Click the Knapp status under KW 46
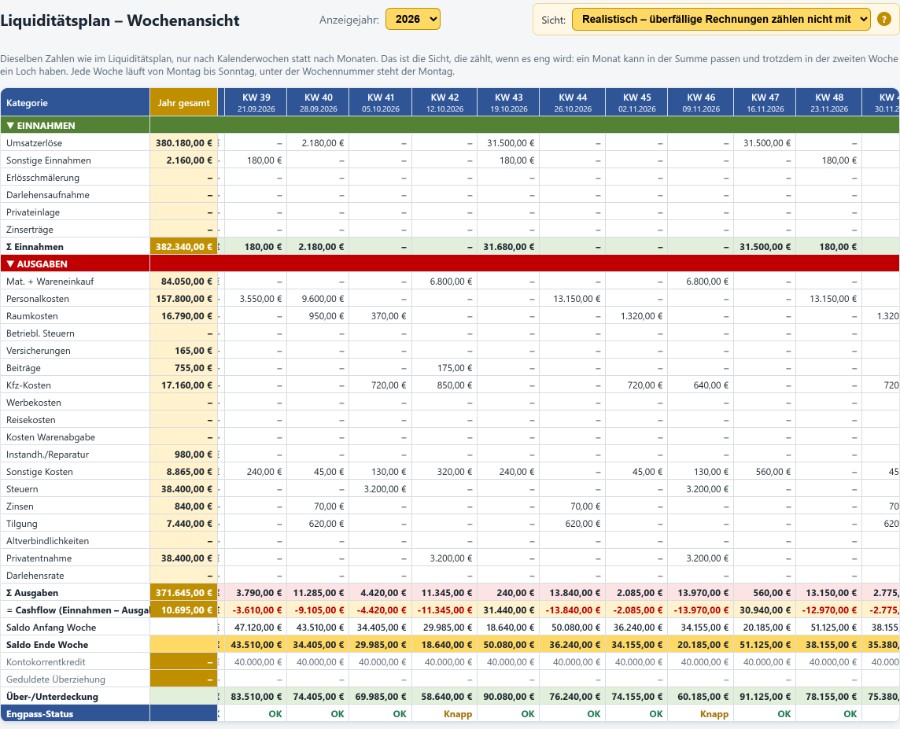Image resolution: width=900 pixels, height=729 pixels. point(714,714)
